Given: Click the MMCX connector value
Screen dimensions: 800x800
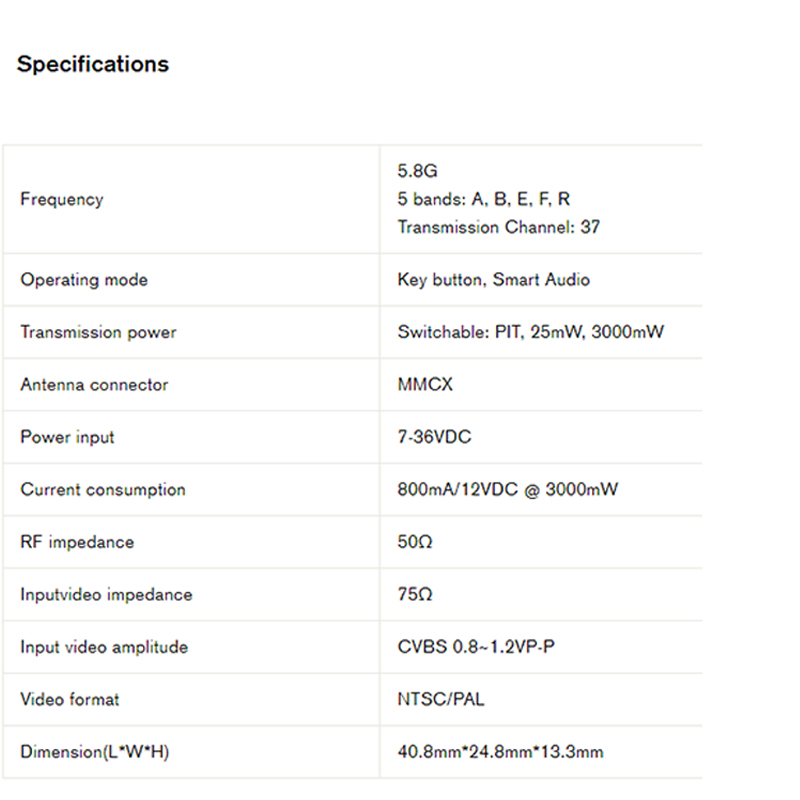Looking at the screenshot, I should click(425, 385).
